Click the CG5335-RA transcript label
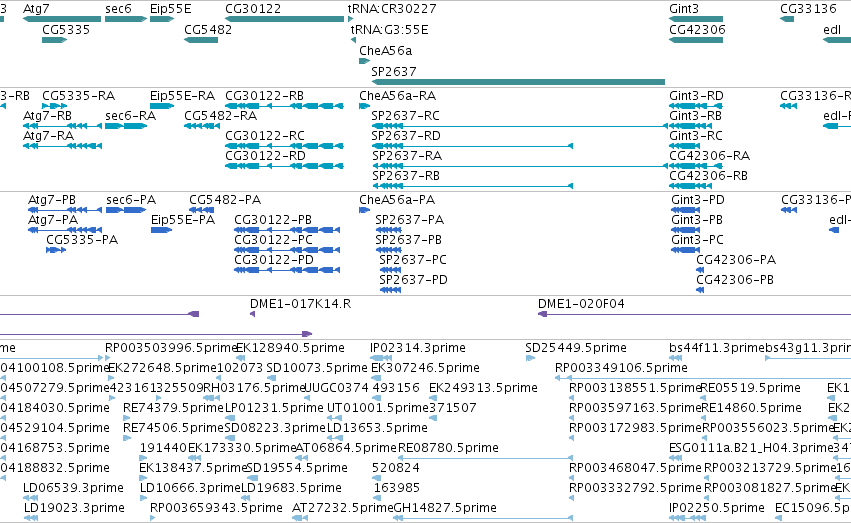Screen dimensions: 851x523 (x=79, y=96)
